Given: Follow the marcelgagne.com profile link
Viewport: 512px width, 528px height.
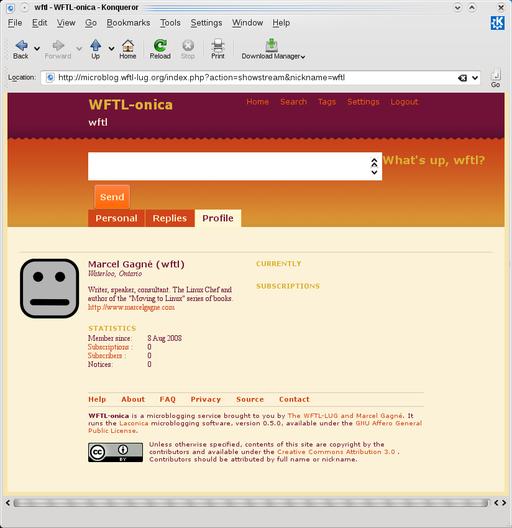Looking at the screenshot, I should click(131, 307).
